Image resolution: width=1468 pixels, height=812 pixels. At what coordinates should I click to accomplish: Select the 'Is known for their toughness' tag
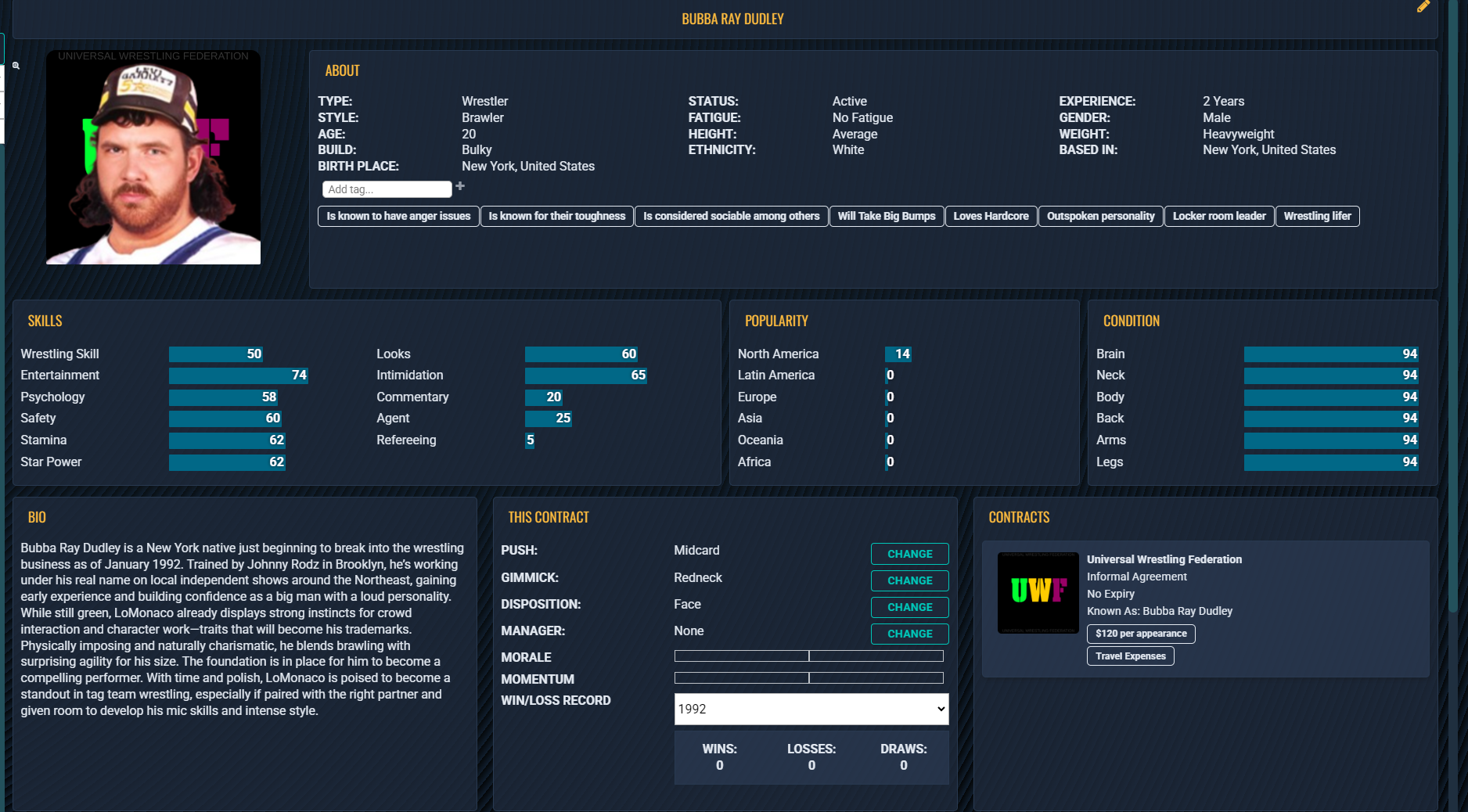[556, 216]
